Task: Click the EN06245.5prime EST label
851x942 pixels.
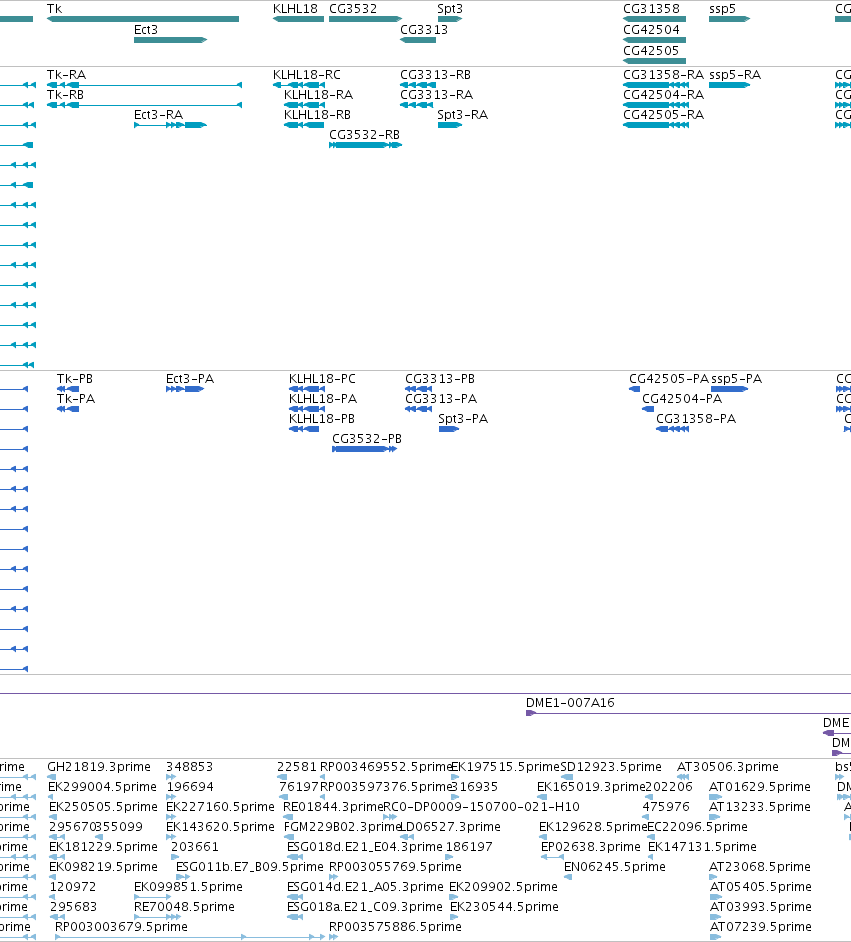Action: [614, 867]
